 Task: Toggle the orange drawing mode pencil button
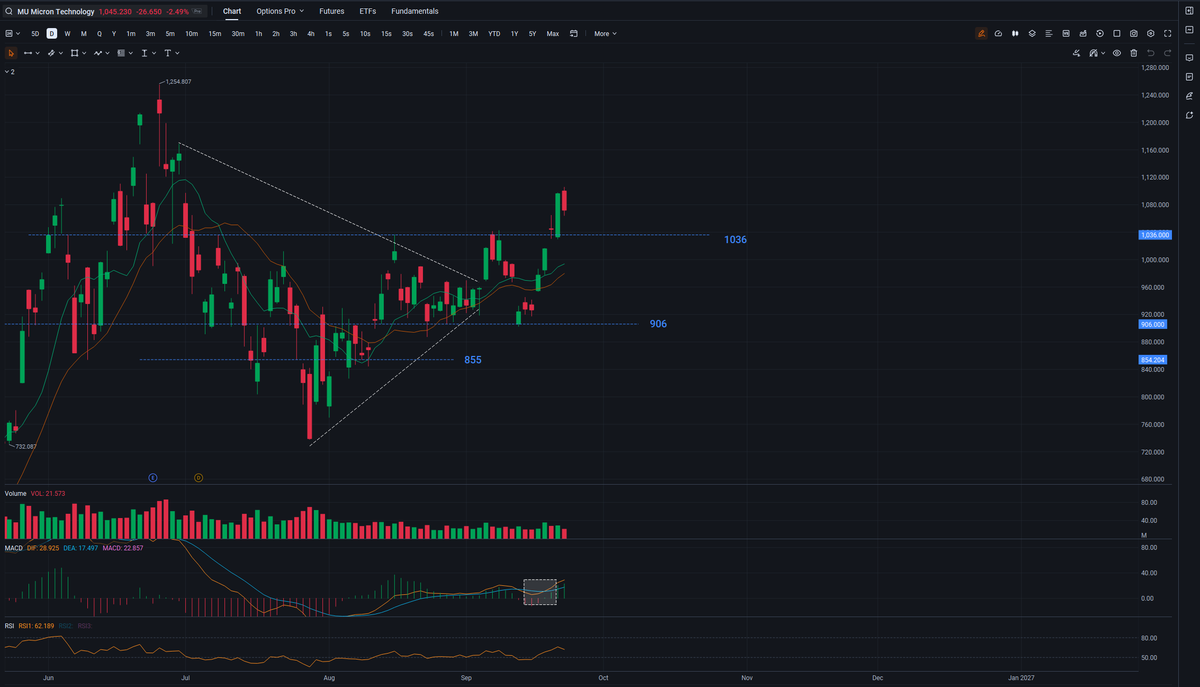pyautogui.click(x=982, y=33)
